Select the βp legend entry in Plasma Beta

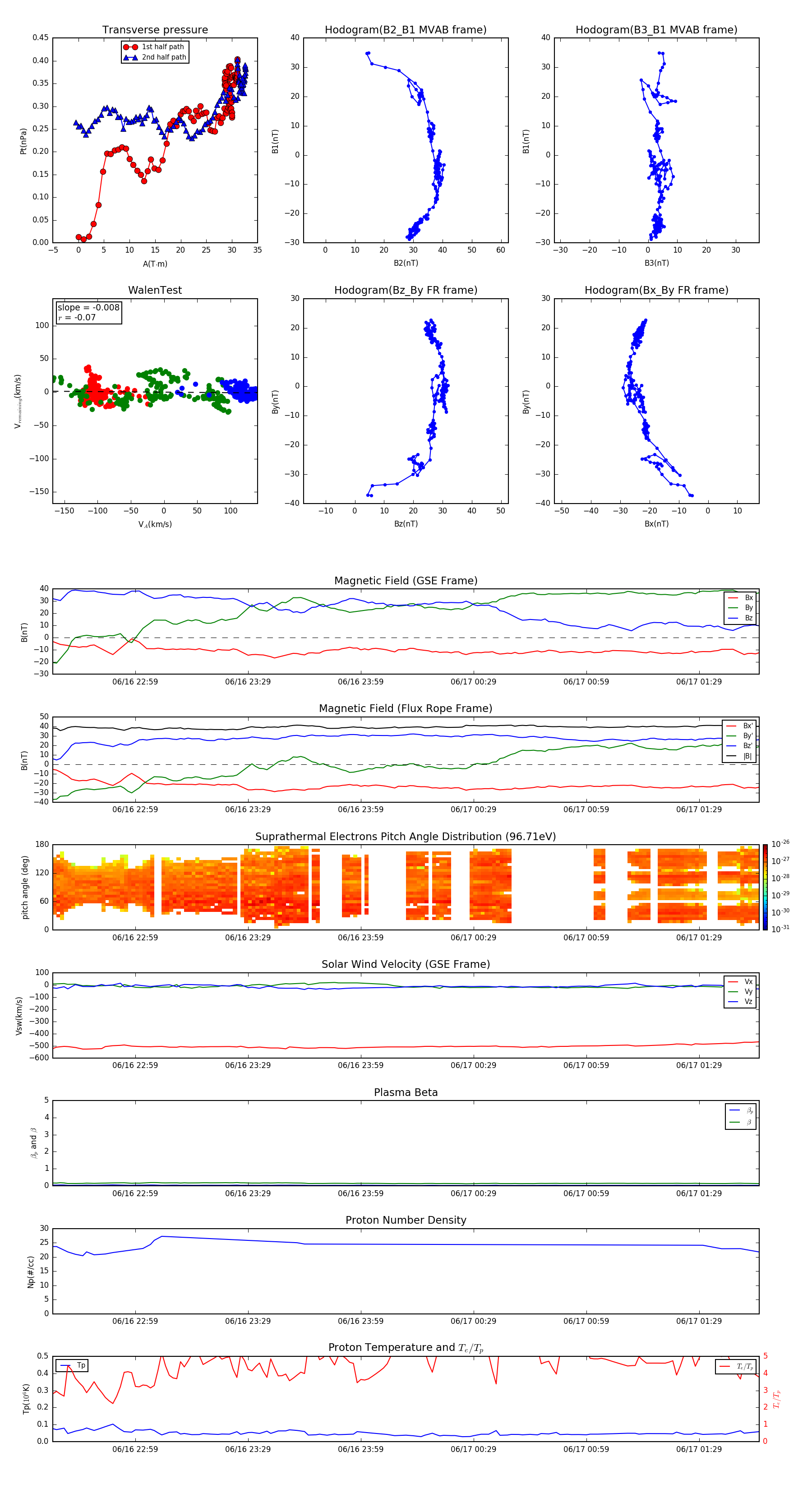pyautogui.click(x=741, y=1110)
